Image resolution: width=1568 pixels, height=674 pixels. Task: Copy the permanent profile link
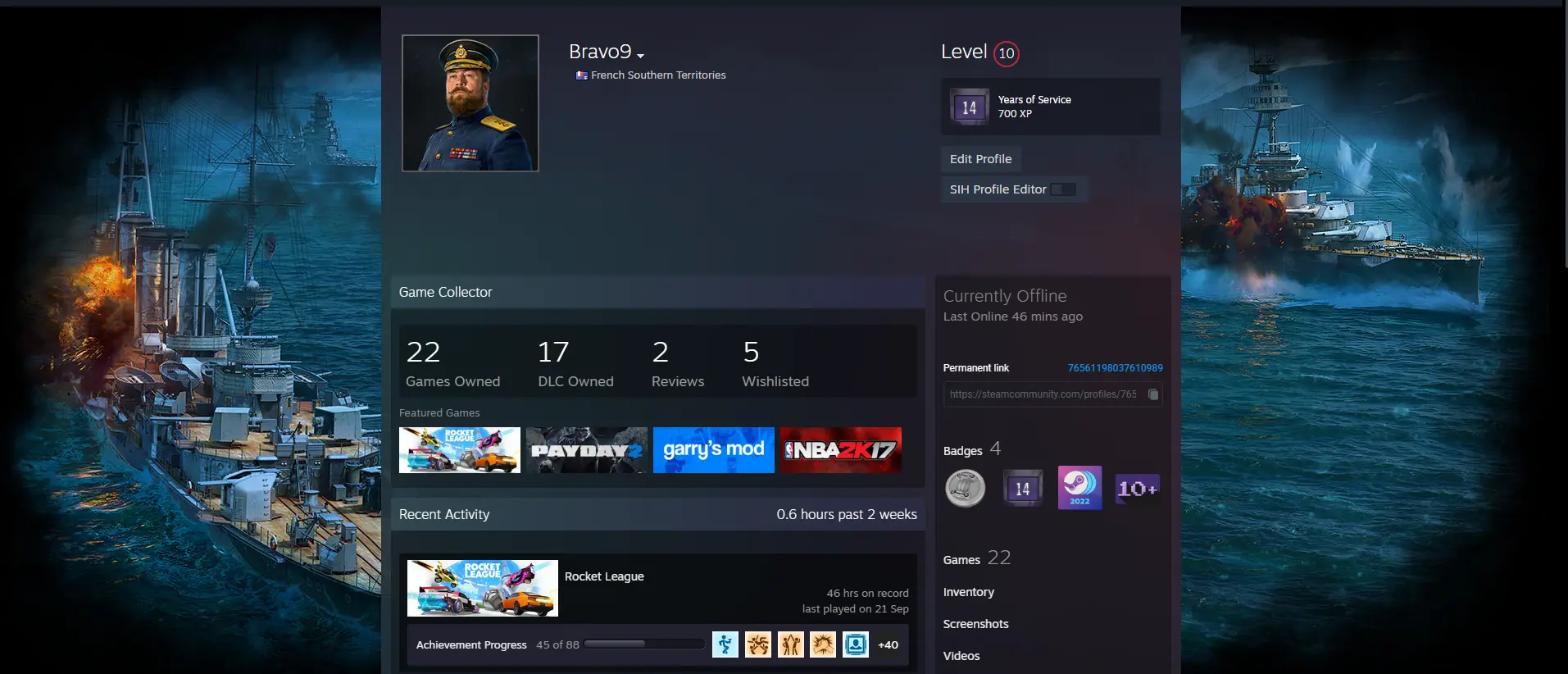tap(1152, 394)
